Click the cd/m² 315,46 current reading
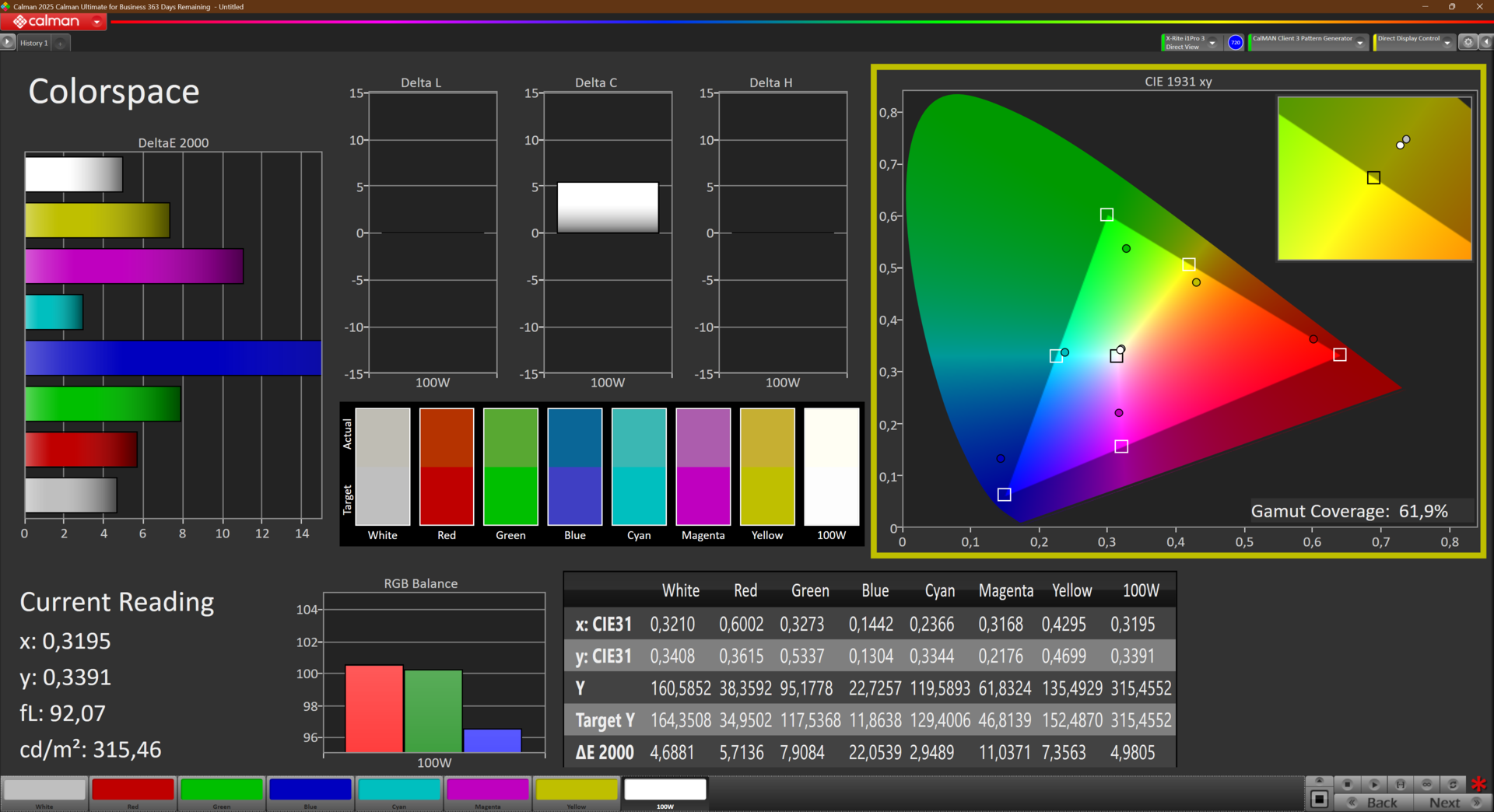The height and width of the screenshot is (812, 1494). 90,749
